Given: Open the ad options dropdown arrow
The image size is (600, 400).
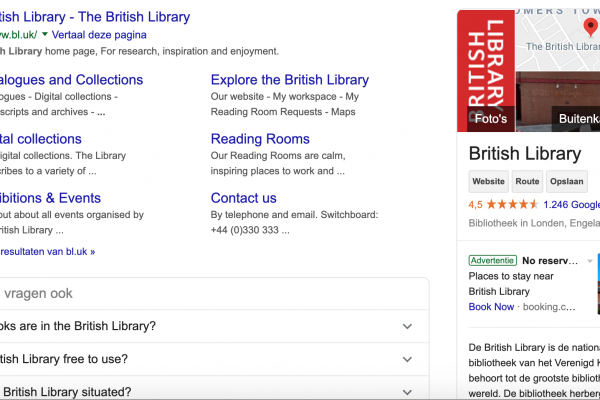Looking at the screenshot, I should pyautogui.click(x=591, y=261).
